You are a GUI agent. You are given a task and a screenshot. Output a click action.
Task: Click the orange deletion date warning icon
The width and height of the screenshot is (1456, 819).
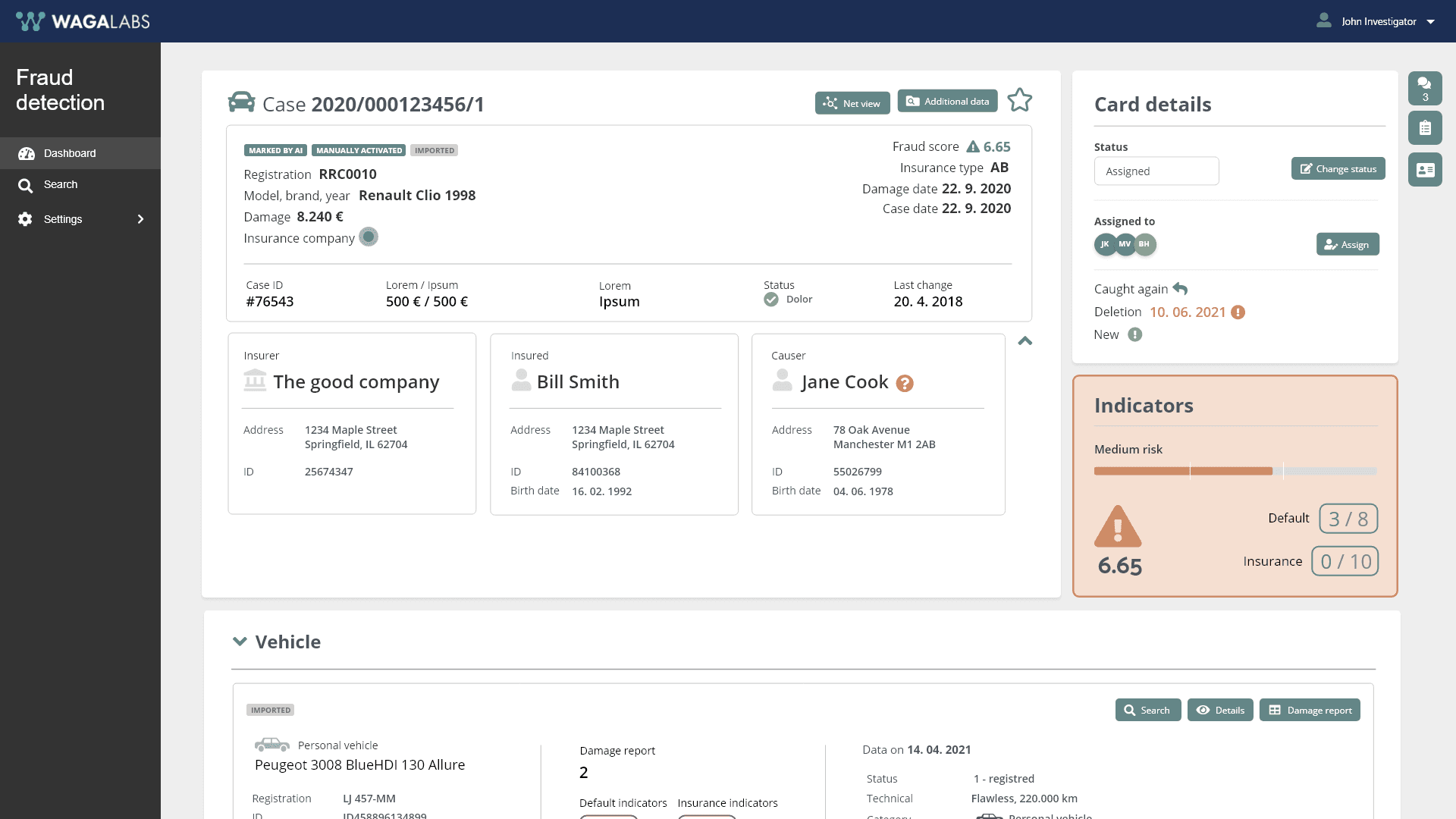[x=1238, y=312]
